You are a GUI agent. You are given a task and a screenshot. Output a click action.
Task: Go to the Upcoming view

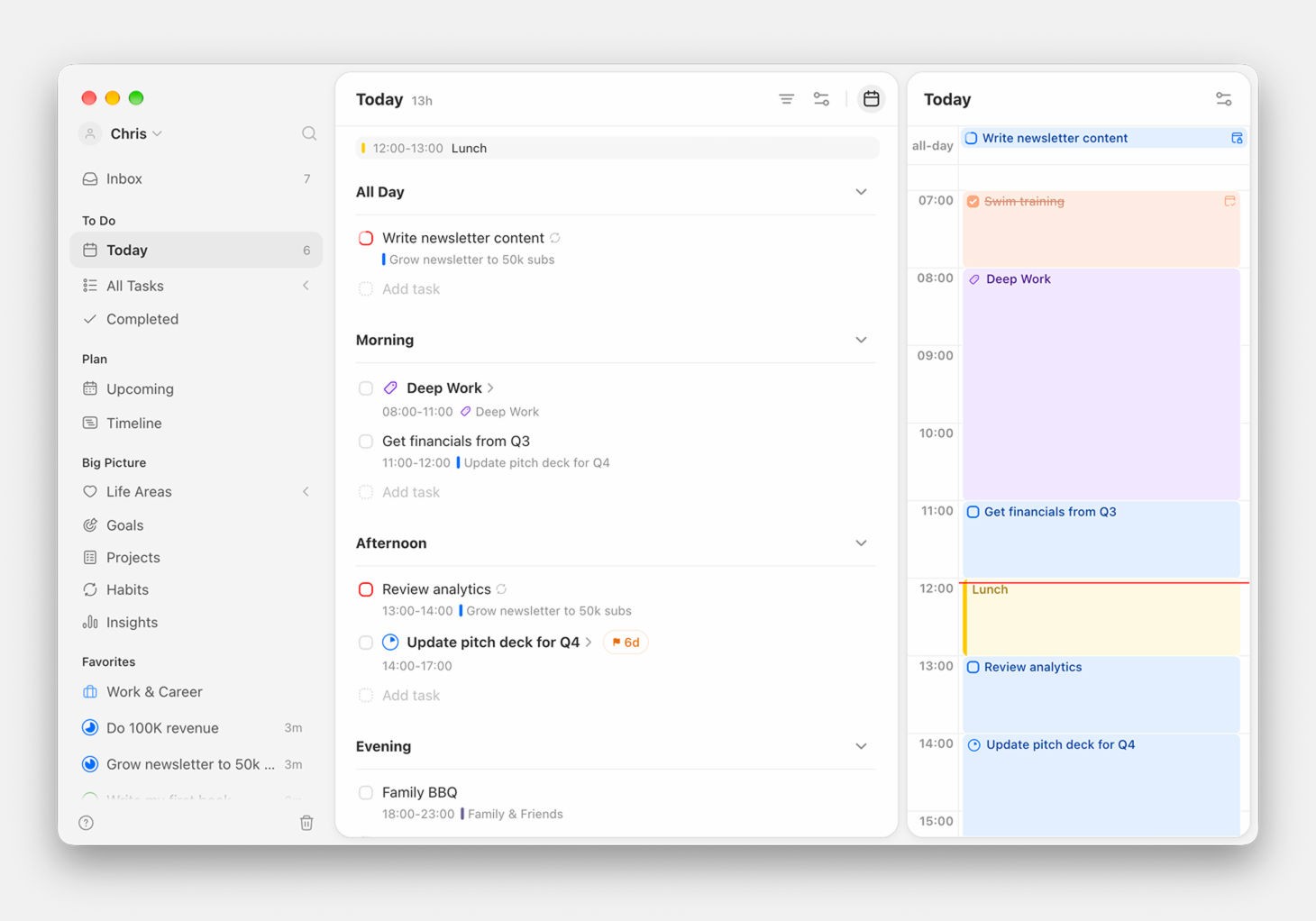(196, 389)
